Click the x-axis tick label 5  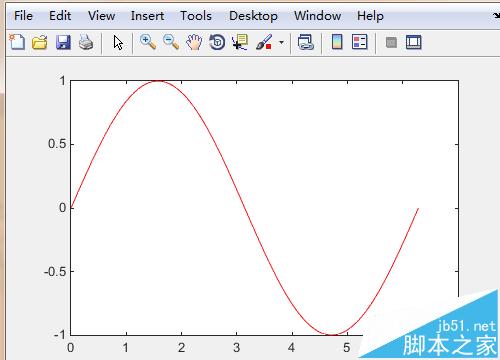[347, 348]
